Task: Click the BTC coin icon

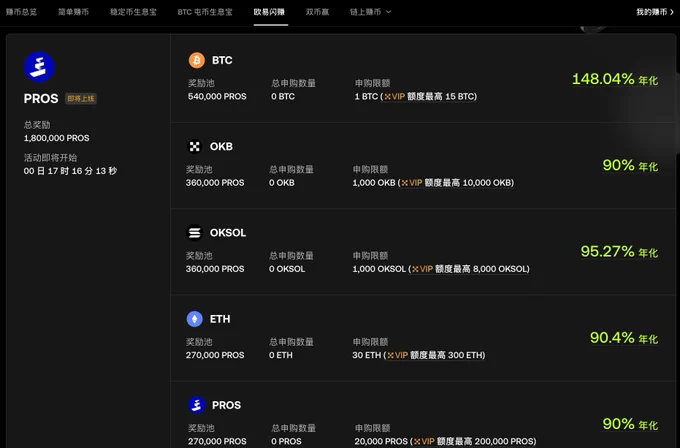Action: (196, 60)
